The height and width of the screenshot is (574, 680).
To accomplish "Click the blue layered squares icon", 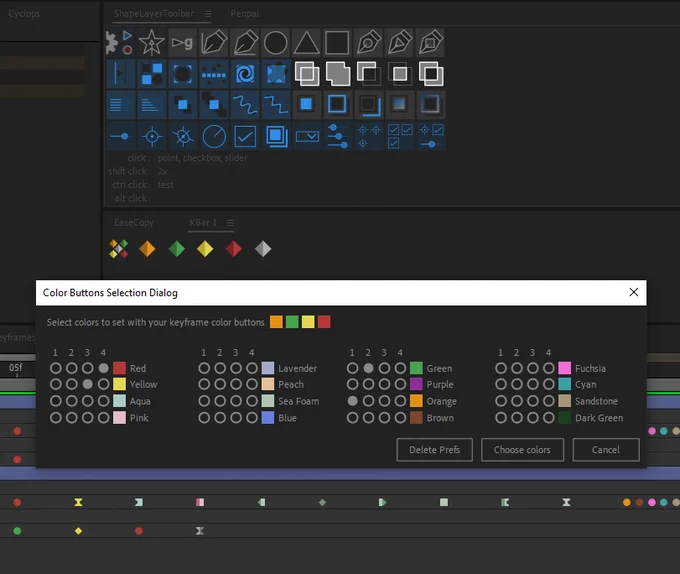I will pos(276,136).
